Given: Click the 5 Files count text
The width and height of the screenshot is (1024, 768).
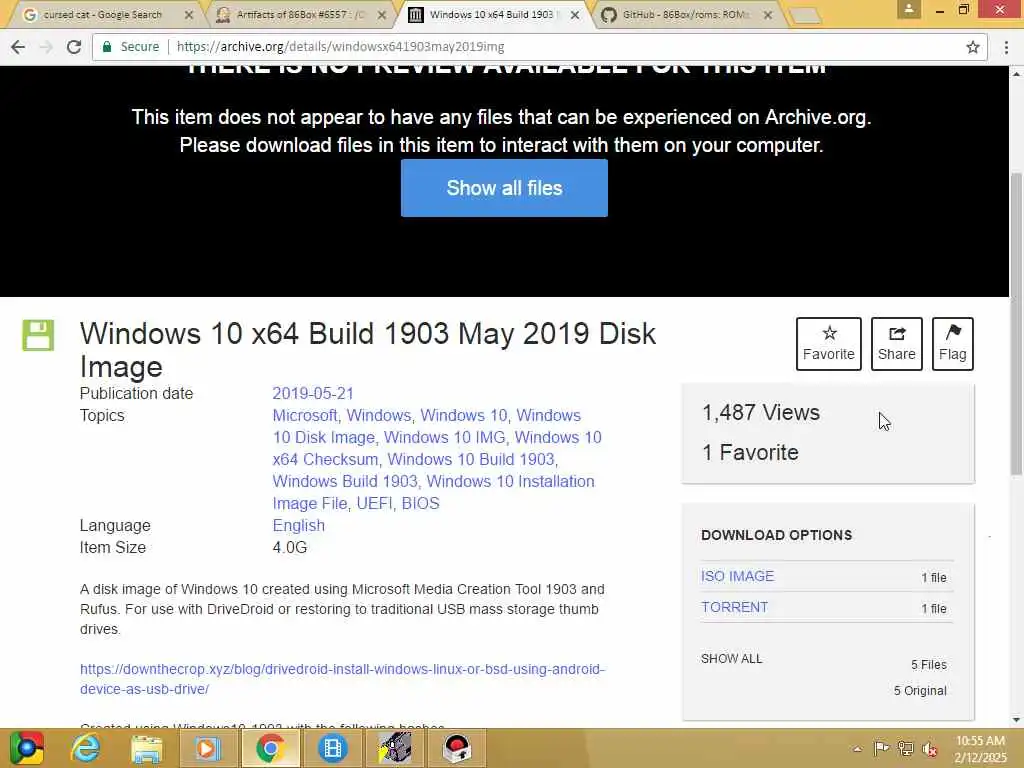Looking at the screenshot, I should 929,665.
